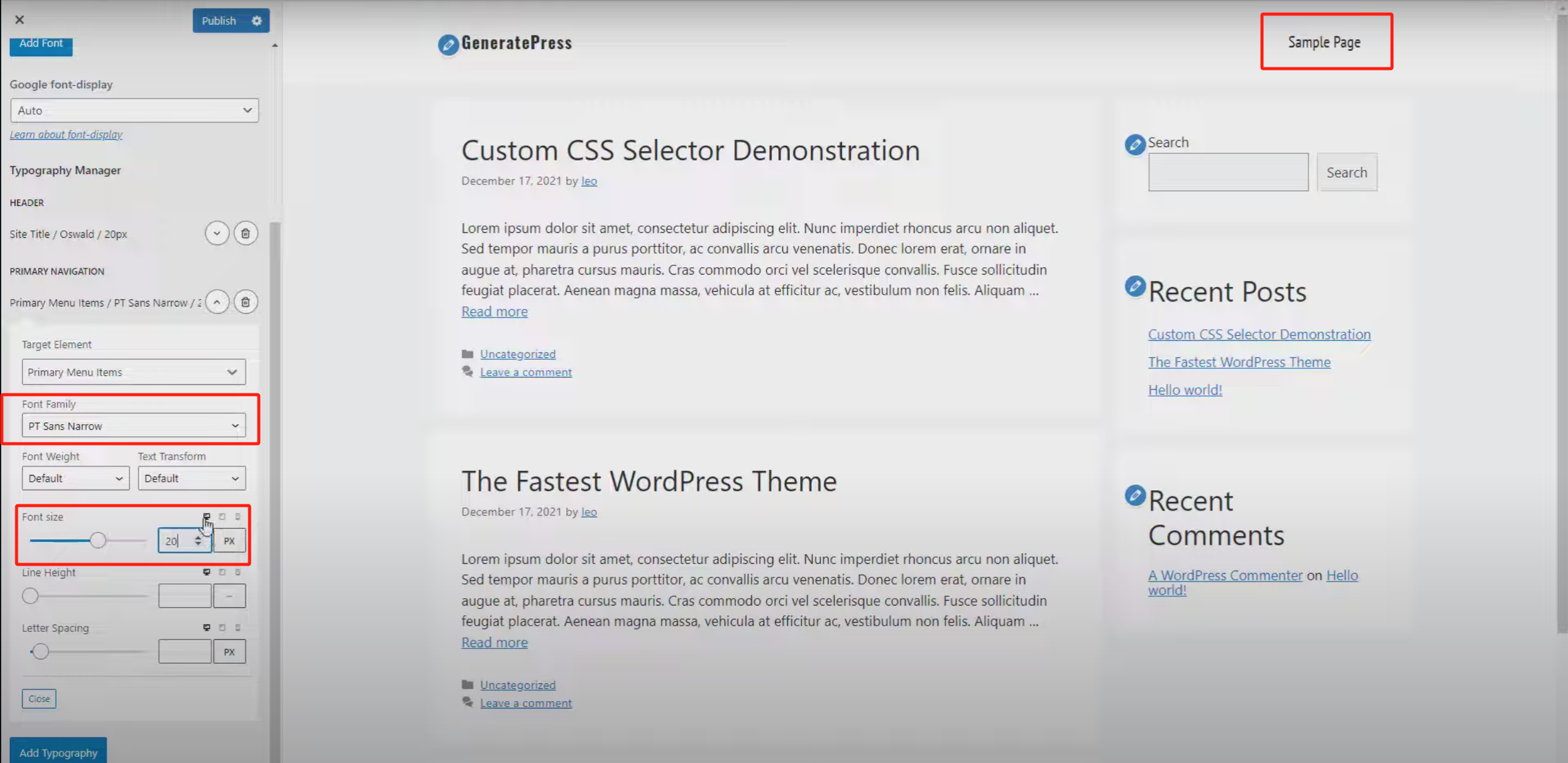Toggle mobile view for Line Height
The image size is (1568, 763).
pyautogui.click(x=239, y=572)
